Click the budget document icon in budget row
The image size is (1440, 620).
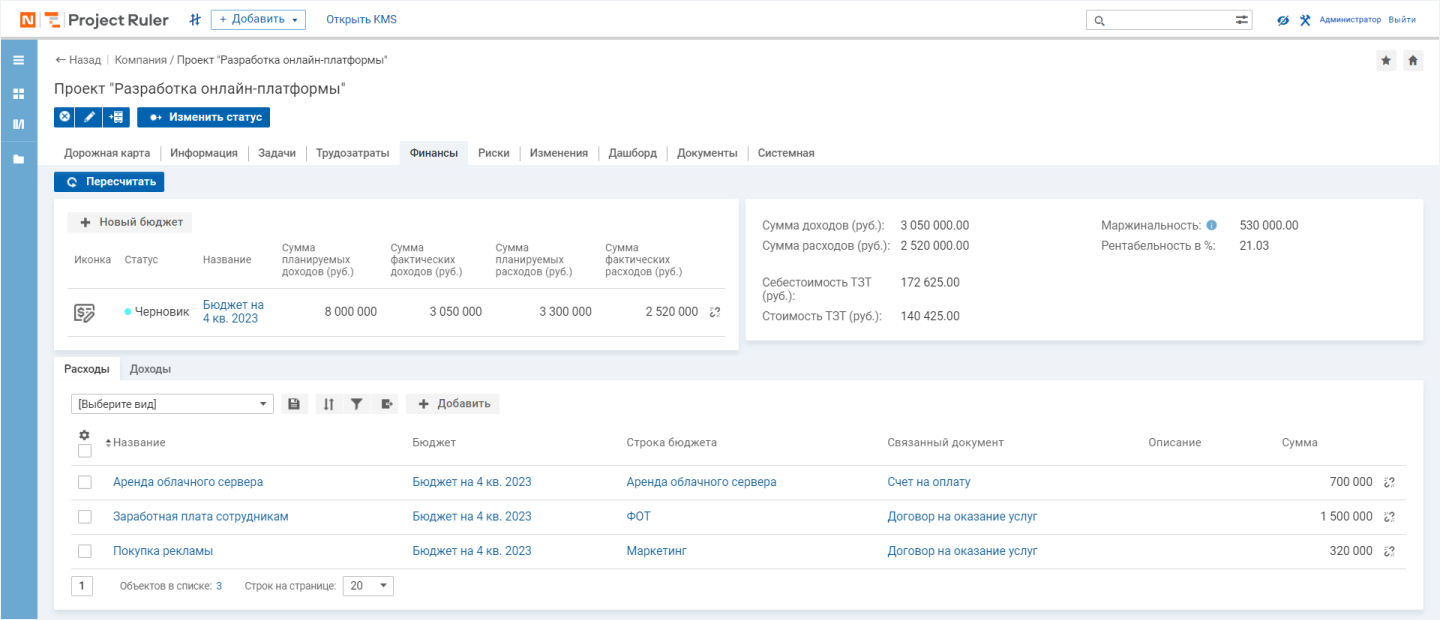click(85, 313)
